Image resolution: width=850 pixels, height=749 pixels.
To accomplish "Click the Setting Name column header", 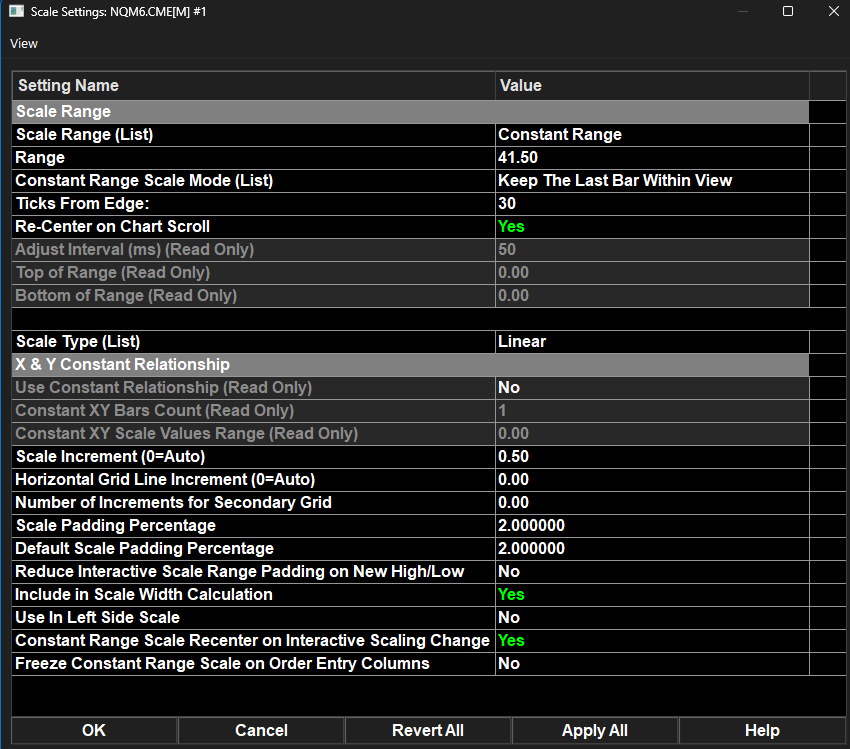I will pyautogui.click(x=254, y=86).
